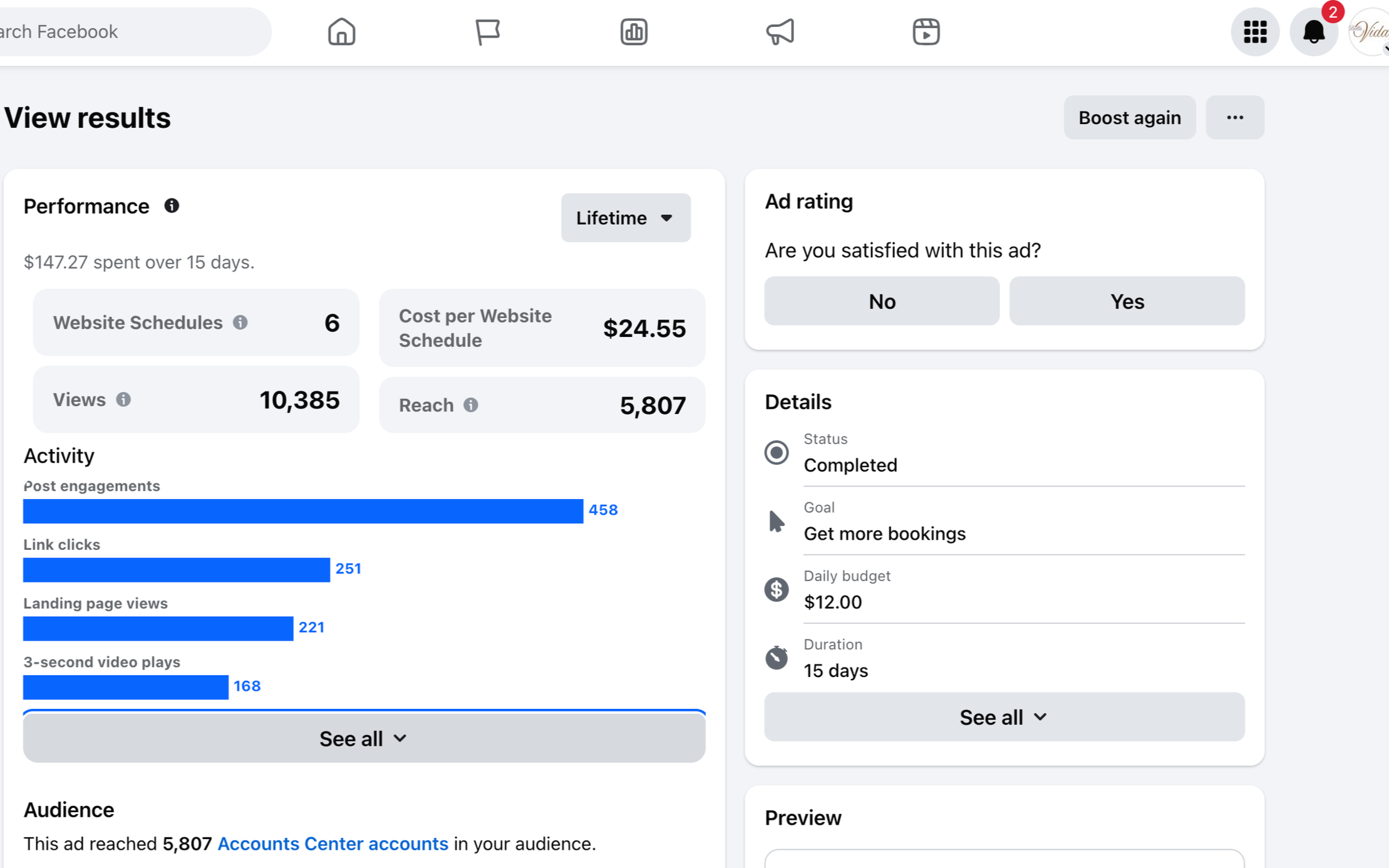Answer No to ad satisfaction
Screen dimensions: 1389x868
(882, 301)
